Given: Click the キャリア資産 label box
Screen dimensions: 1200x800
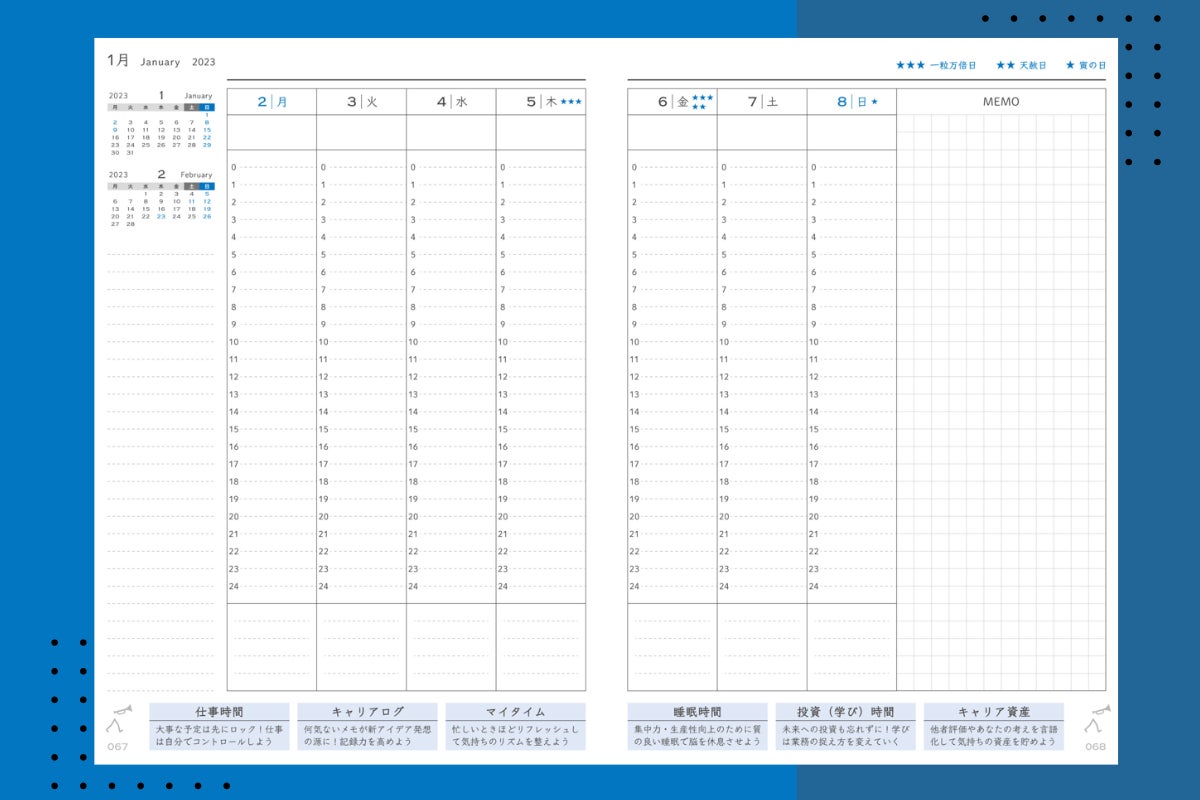Looking at the screenshot, I should (x=993, y=712).
